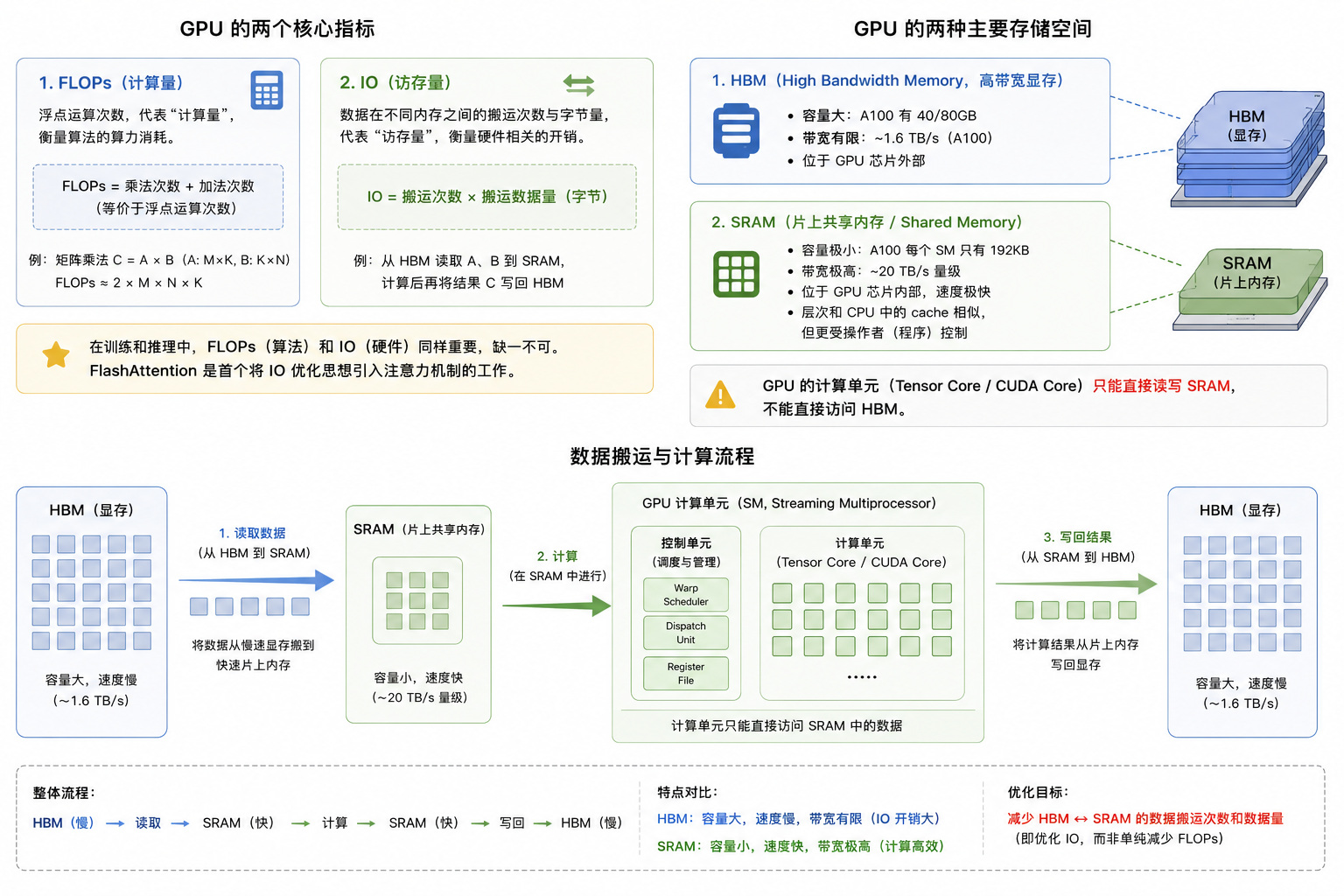
Task: Click '优化目标:' label
Action: pos(1038,792)
